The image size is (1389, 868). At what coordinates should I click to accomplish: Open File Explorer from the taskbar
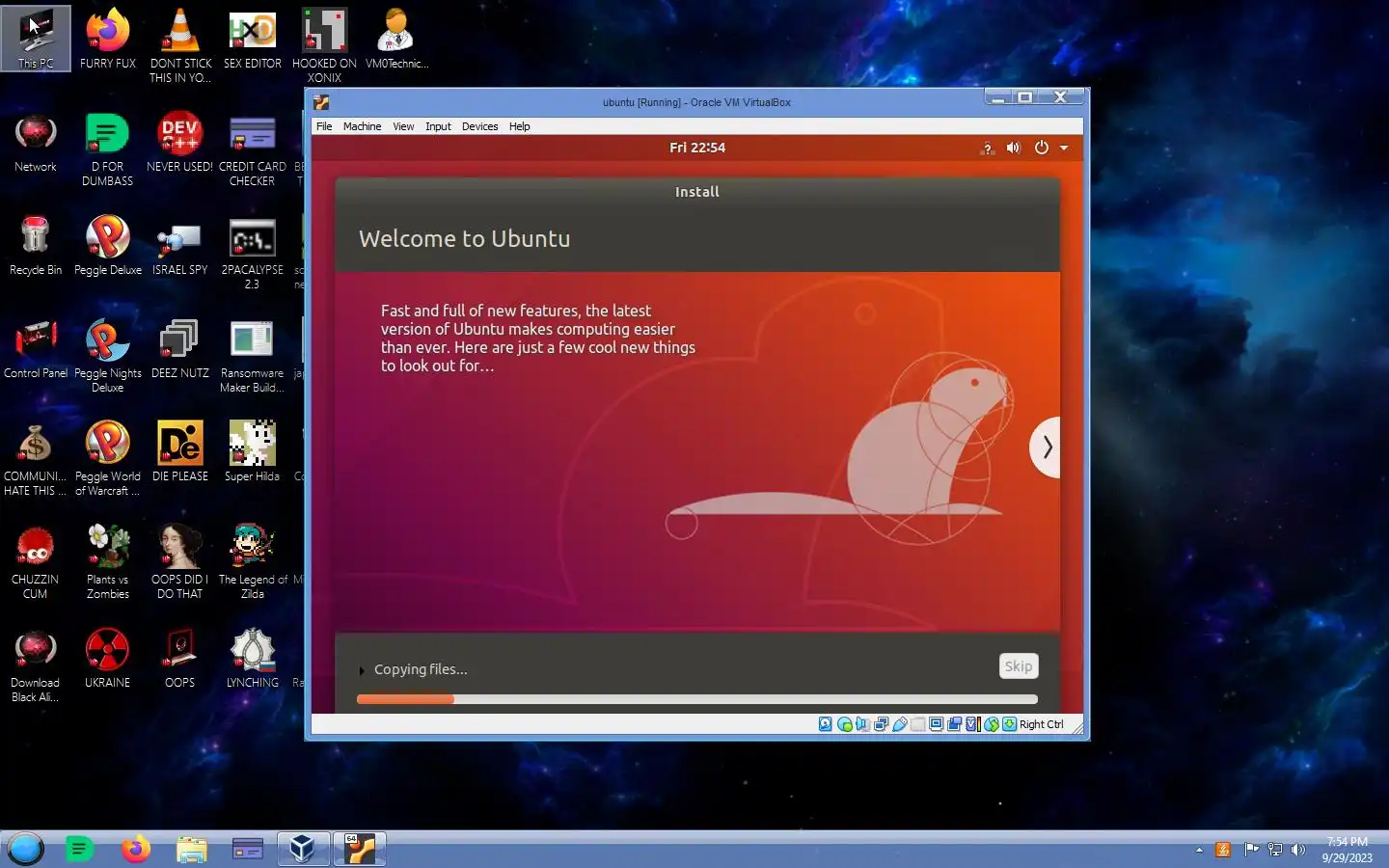pos(192,849)
